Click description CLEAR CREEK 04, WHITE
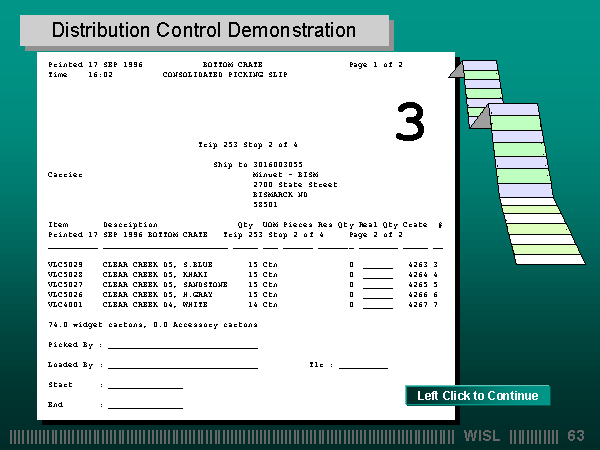 coord(155,304)
